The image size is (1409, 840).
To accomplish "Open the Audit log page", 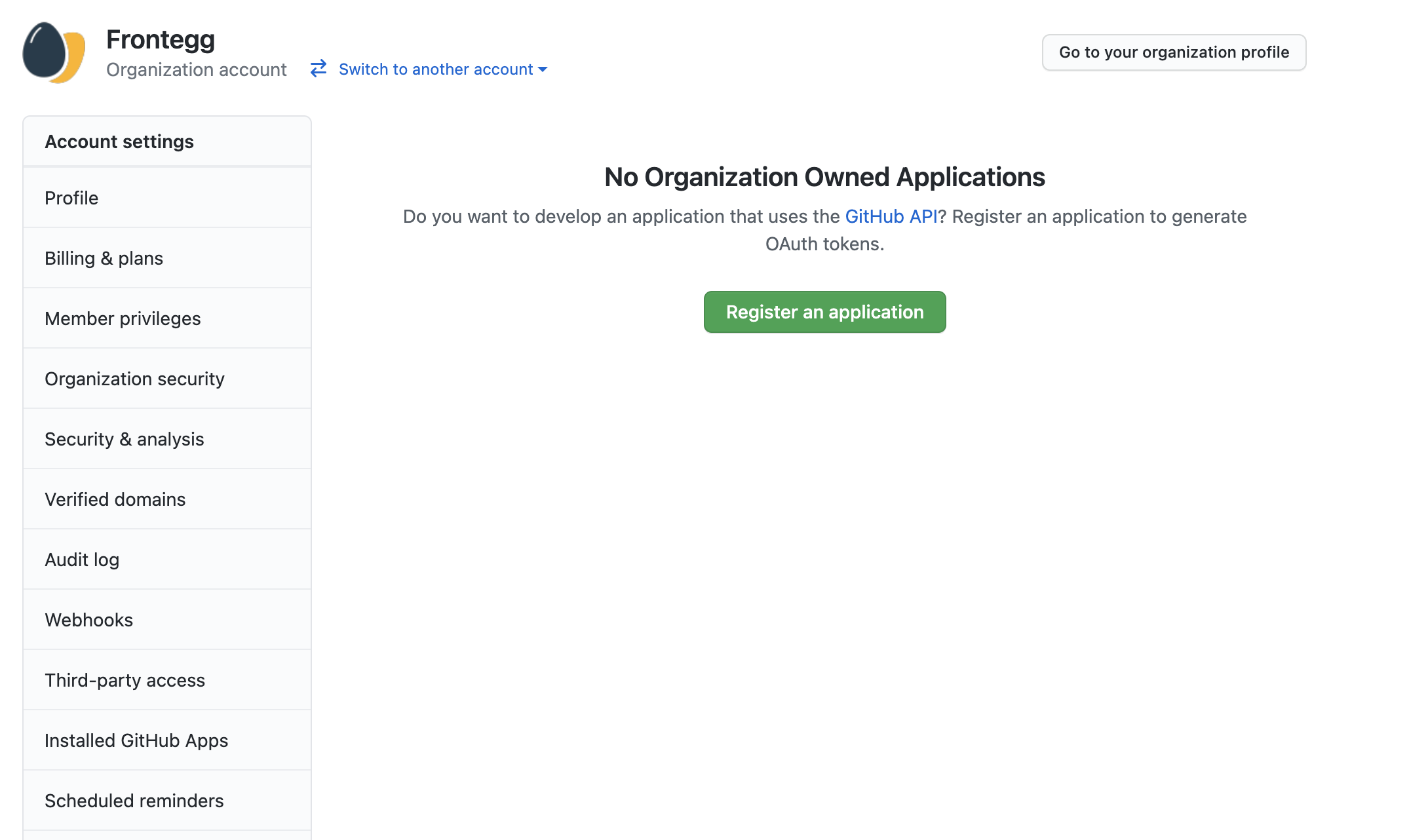I will point(82,560).
